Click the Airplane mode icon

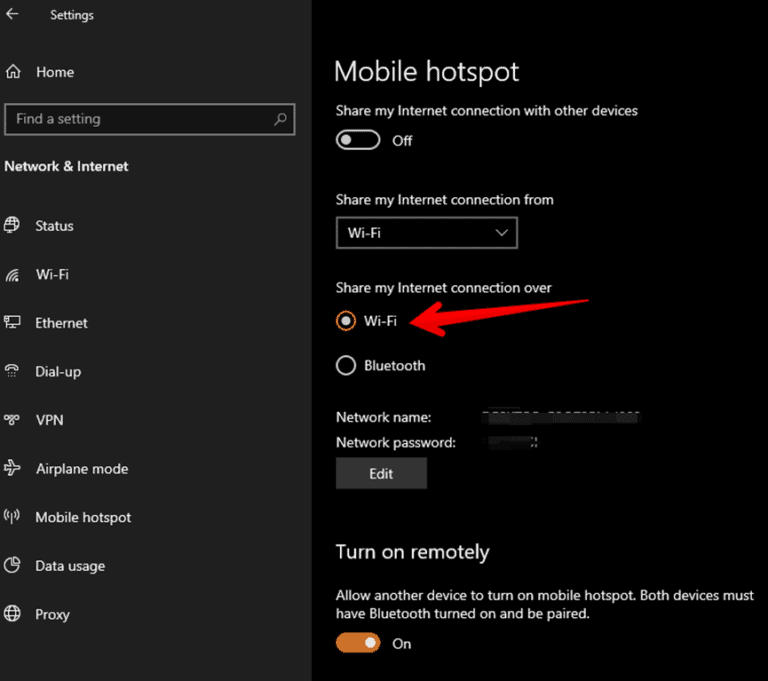point(13,468)
